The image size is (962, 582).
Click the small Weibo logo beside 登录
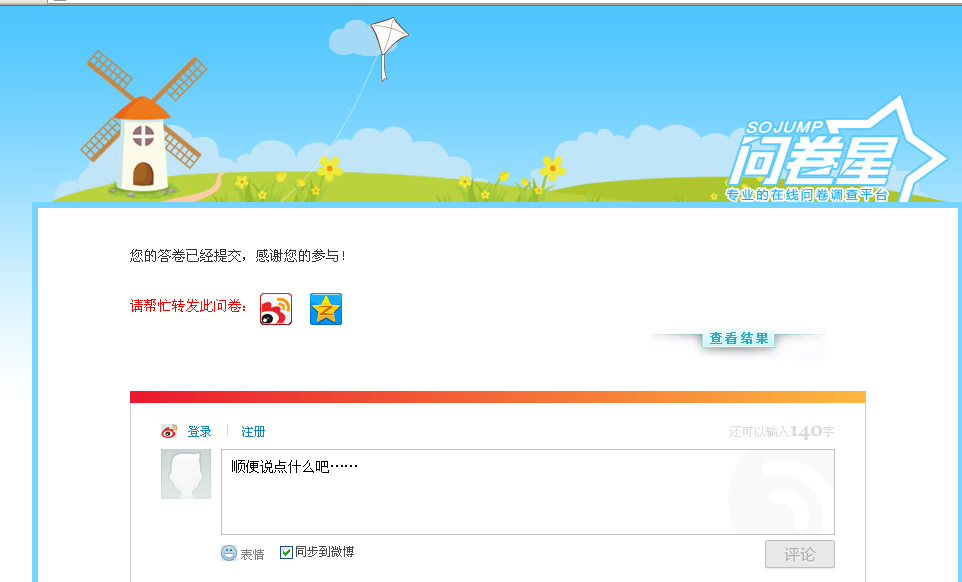click(169, 432)
